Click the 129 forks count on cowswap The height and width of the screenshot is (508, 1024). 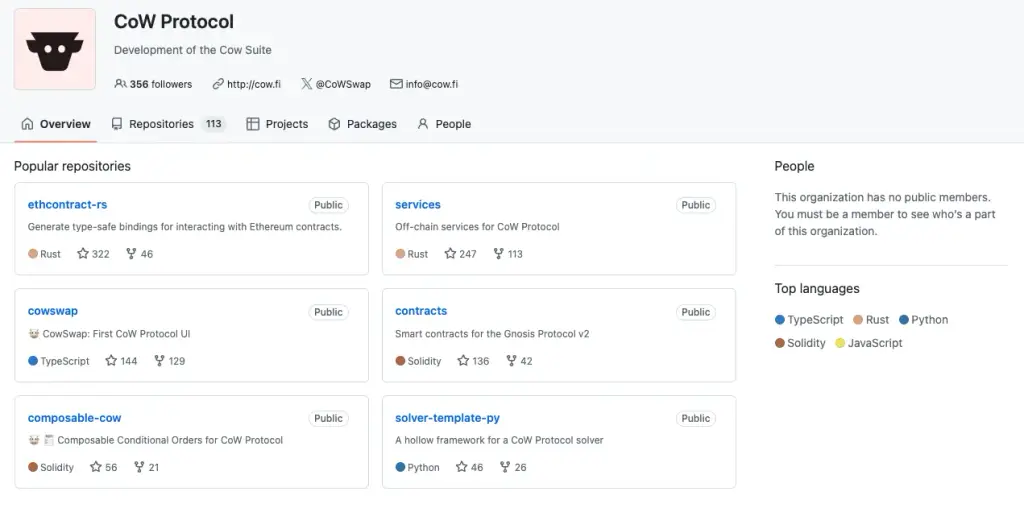(177, 361)
